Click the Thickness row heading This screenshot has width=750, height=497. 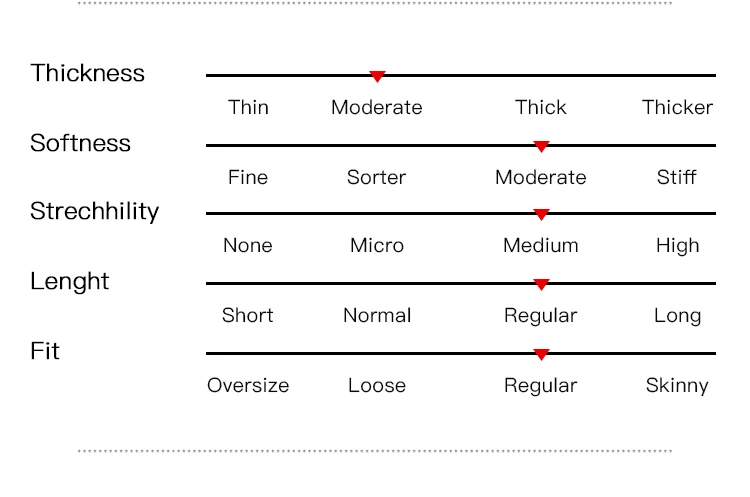click(87, 73)
